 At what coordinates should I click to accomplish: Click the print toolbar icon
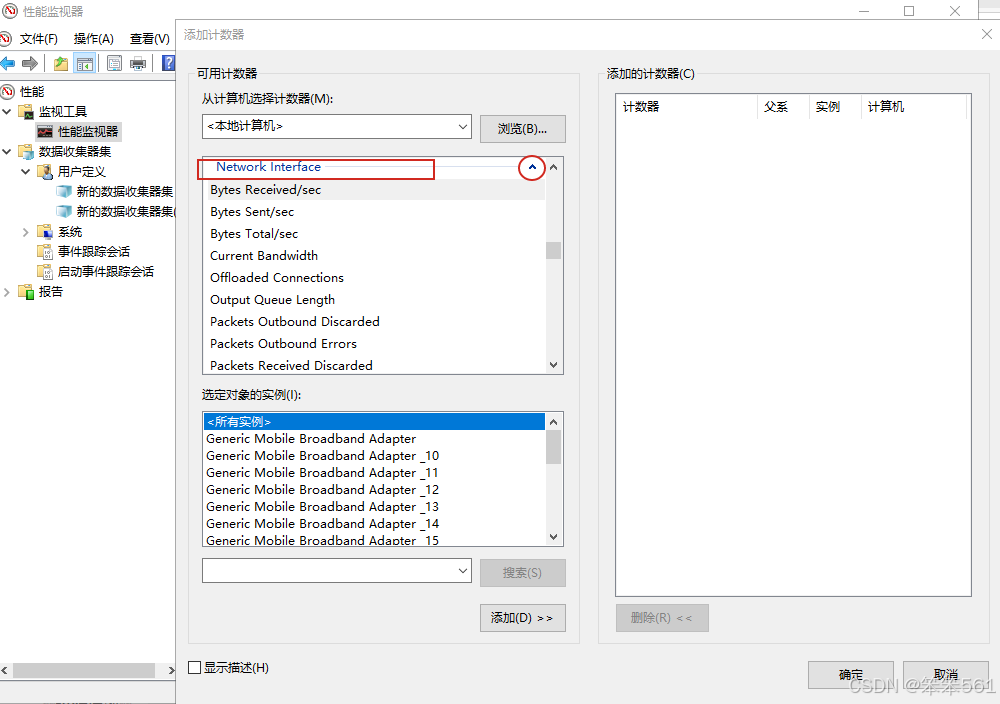pyautogui.click(x=138, y=63)
